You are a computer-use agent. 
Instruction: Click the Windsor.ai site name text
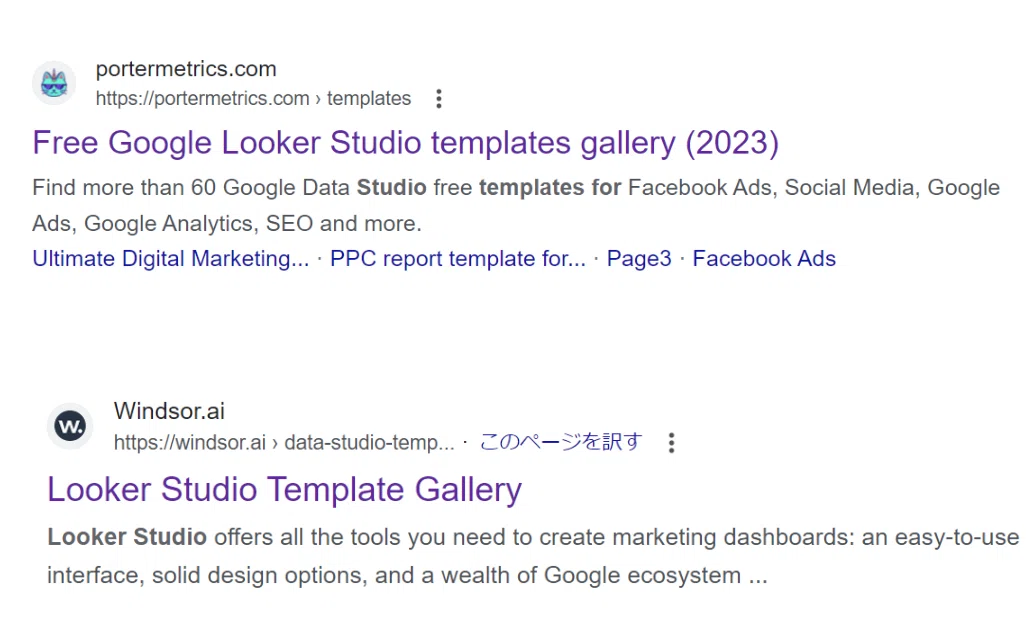pos(169,411)
